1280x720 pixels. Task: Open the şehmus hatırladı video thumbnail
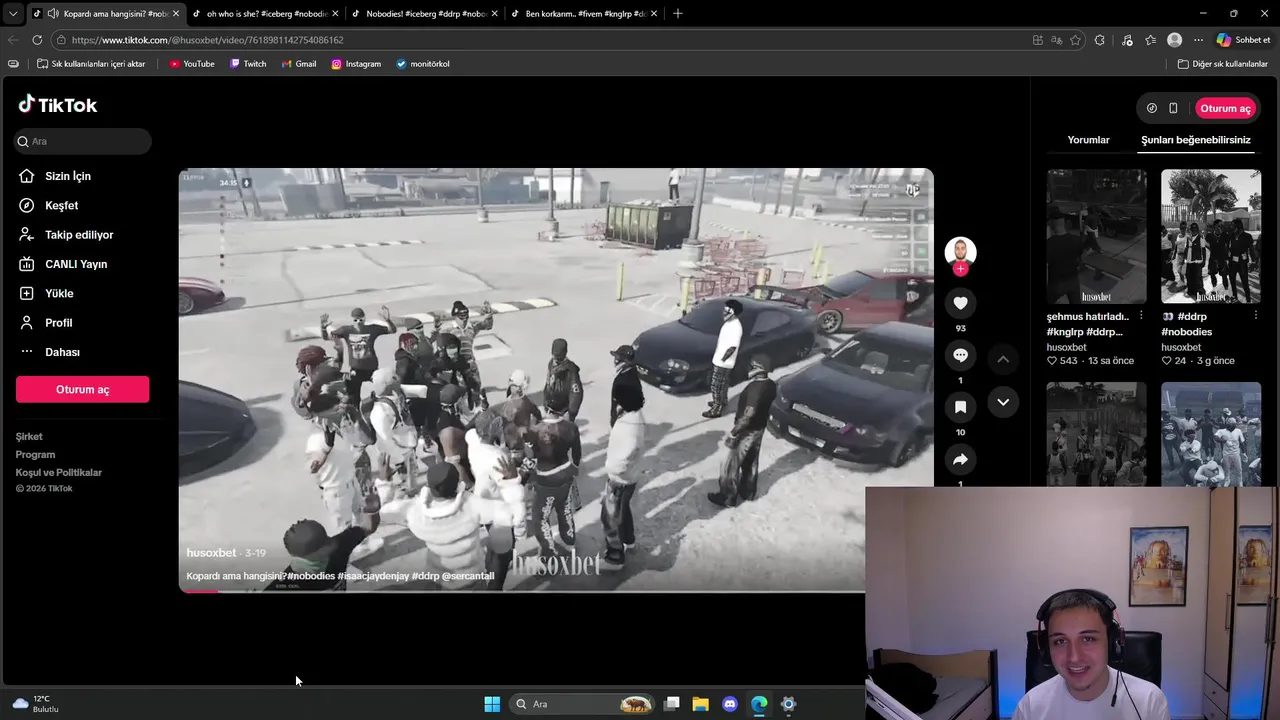[1096, 236]
